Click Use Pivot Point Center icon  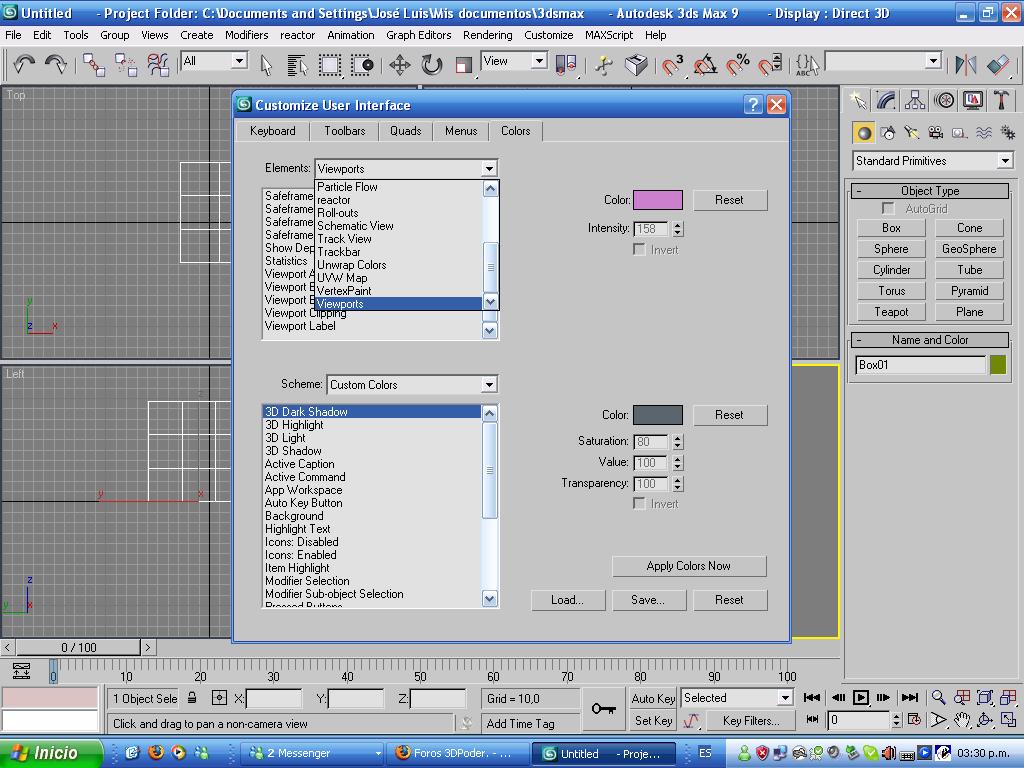click(x=566, y=65)
